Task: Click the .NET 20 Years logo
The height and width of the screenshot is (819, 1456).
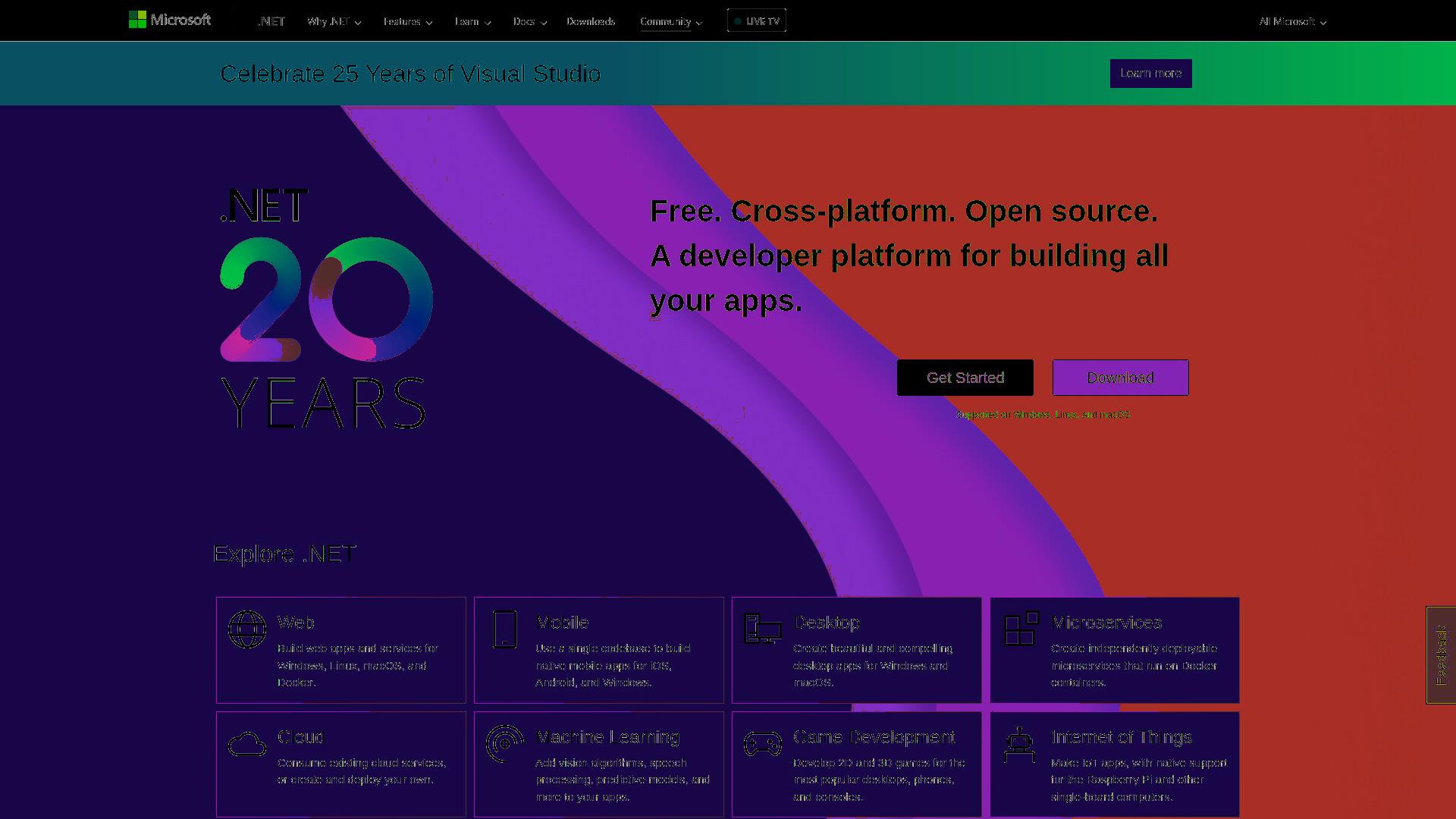Action: 326,309
